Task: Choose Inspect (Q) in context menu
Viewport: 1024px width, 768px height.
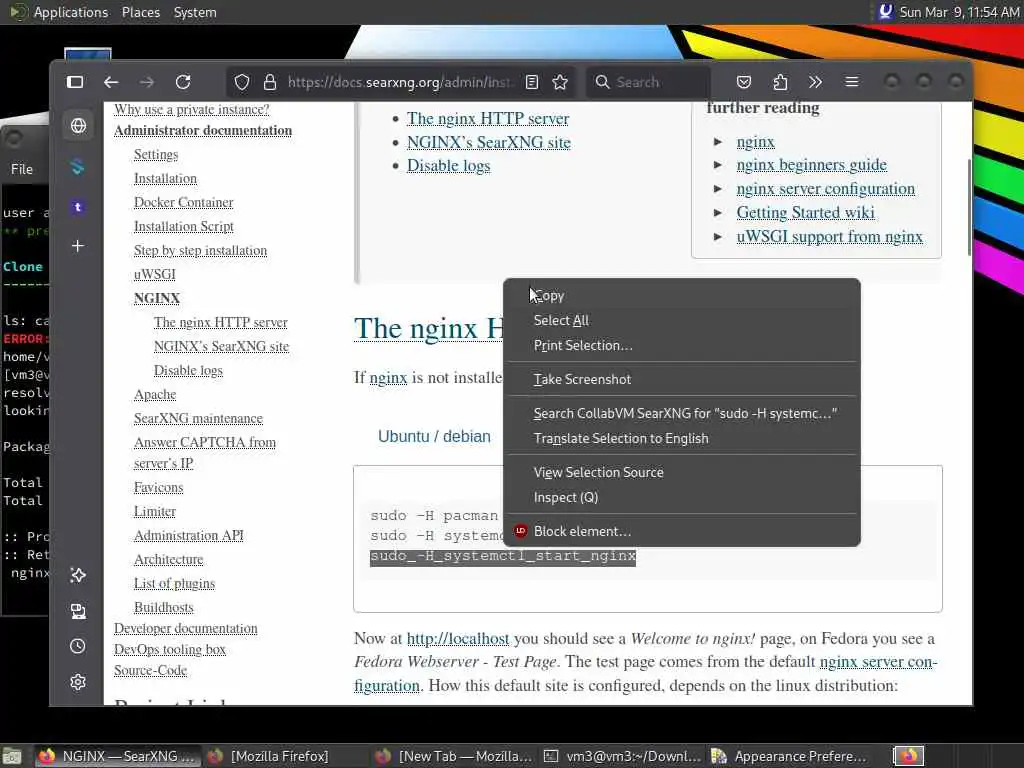Action: coord(682,497)
